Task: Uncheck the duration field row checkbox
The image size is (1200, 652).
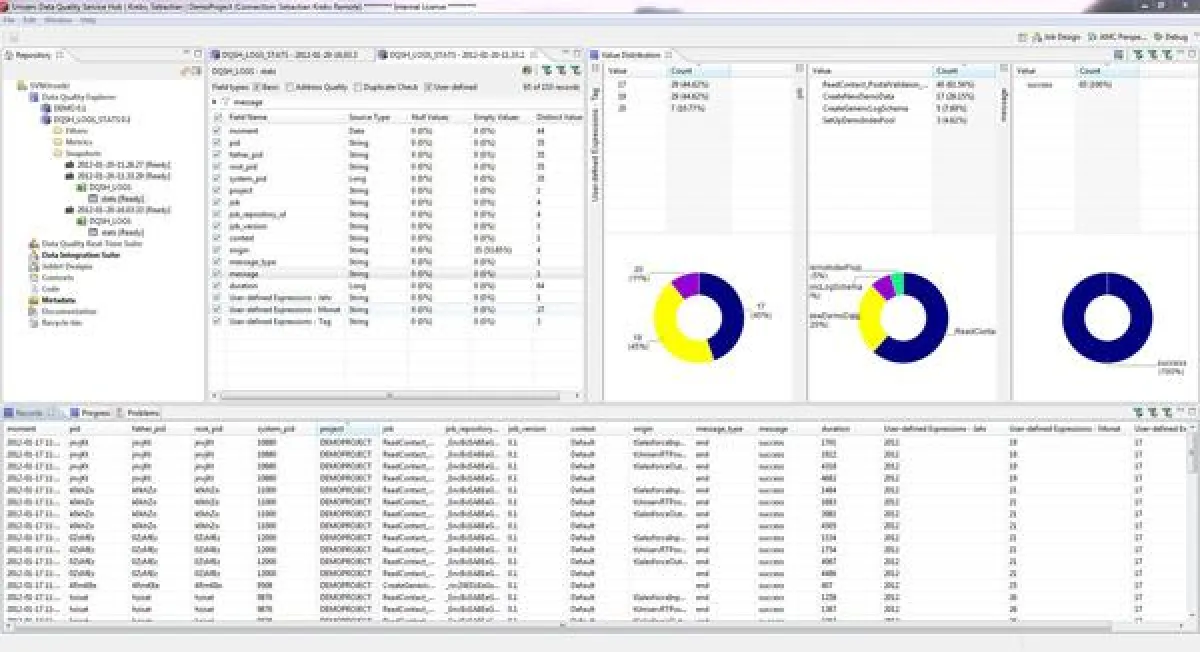Action: click(218, 285)
